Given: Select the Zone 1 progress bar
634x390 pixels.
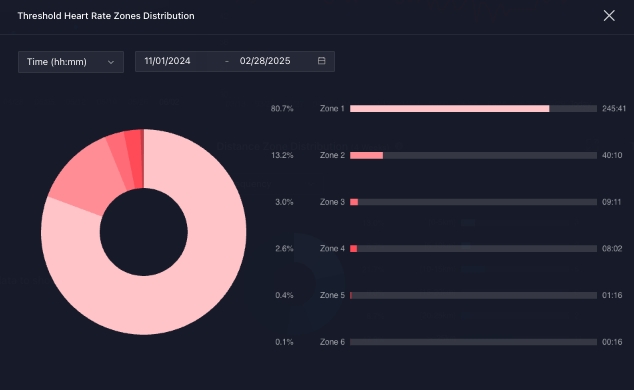Looking at the screenshot, I should click(473, 109).
